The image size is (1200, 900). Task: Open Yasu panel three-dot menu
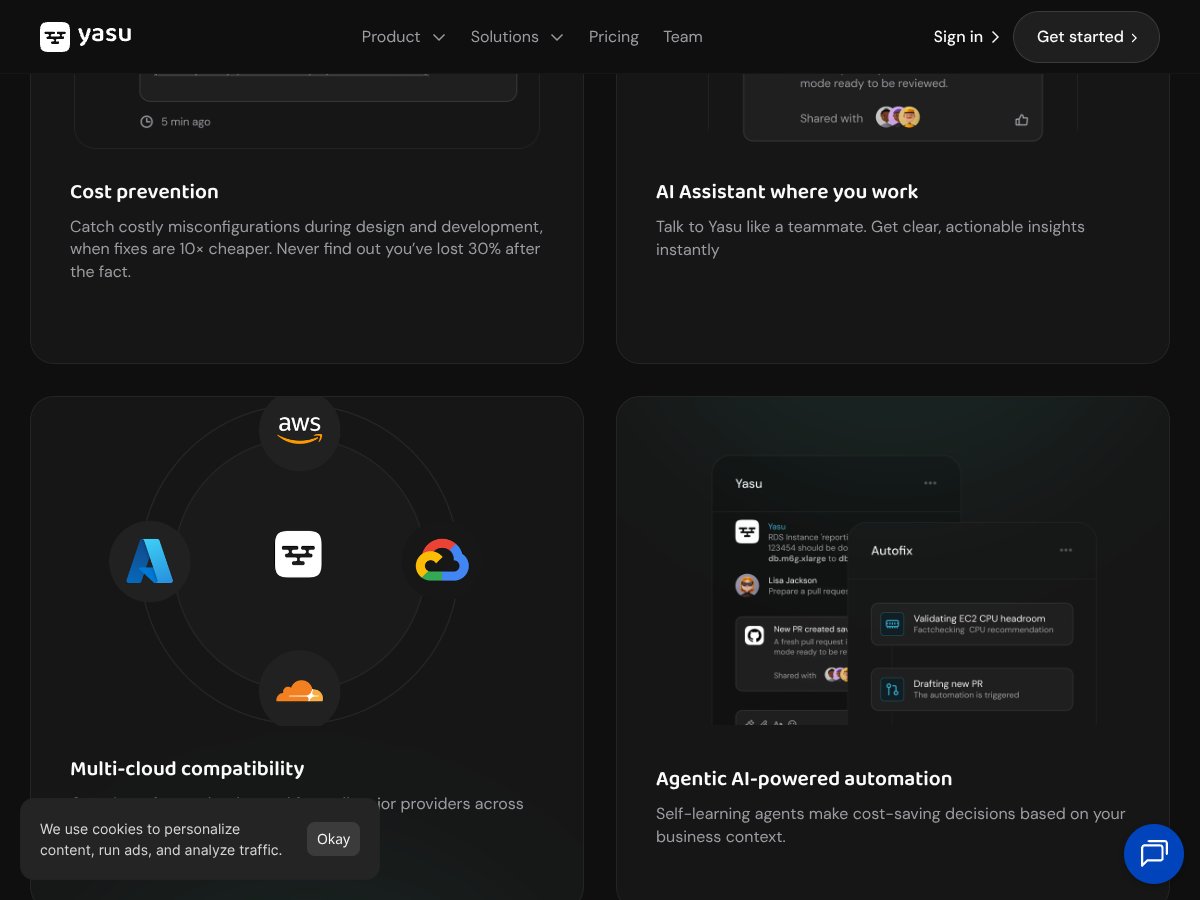tap(930, 483)
